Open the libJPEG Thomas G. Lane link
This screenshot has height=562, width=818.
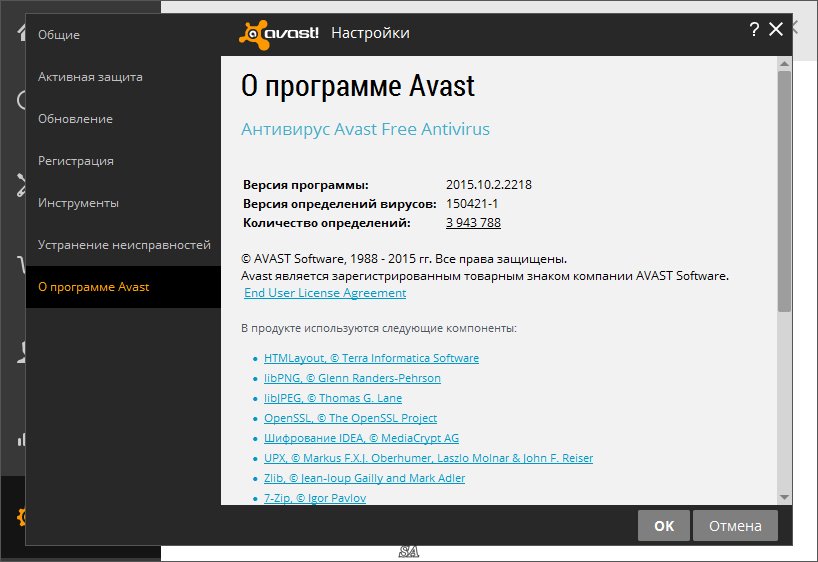point(333,398)
